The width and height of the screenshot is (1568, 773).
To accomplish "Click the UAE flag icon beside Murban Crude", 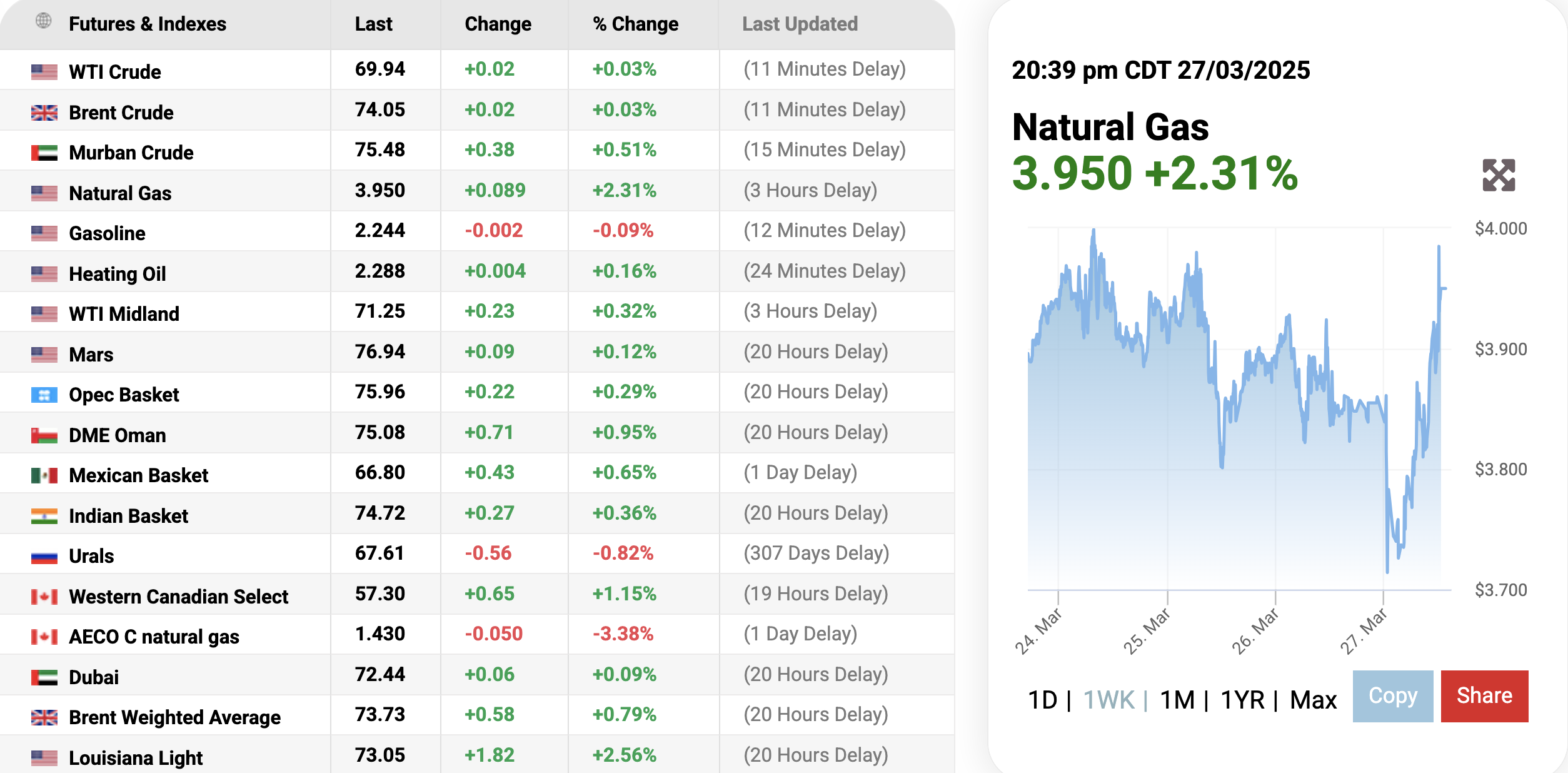I will click(x=44, y=153).
